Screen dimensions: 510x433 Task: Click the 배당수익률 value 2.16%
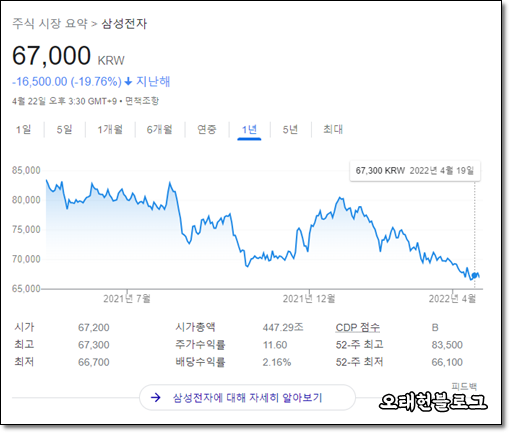(277, 362)
